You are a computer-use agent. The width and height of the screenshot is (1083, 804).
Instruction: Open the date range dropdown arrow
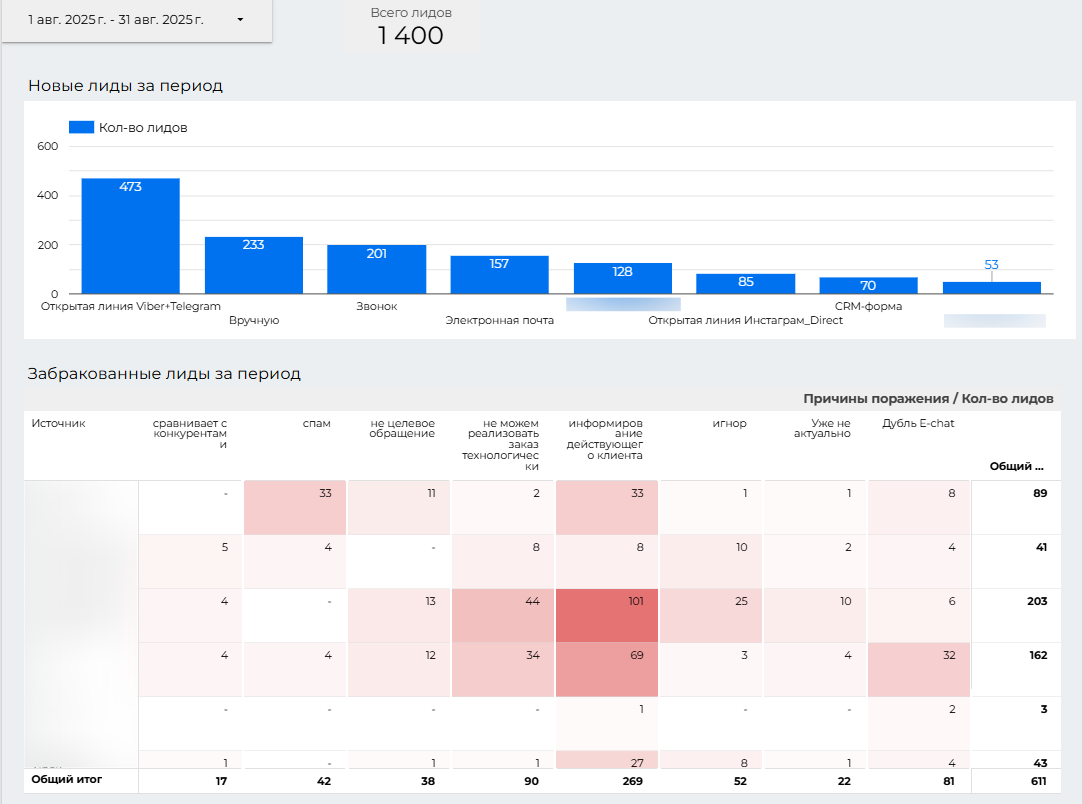[240, 20]
